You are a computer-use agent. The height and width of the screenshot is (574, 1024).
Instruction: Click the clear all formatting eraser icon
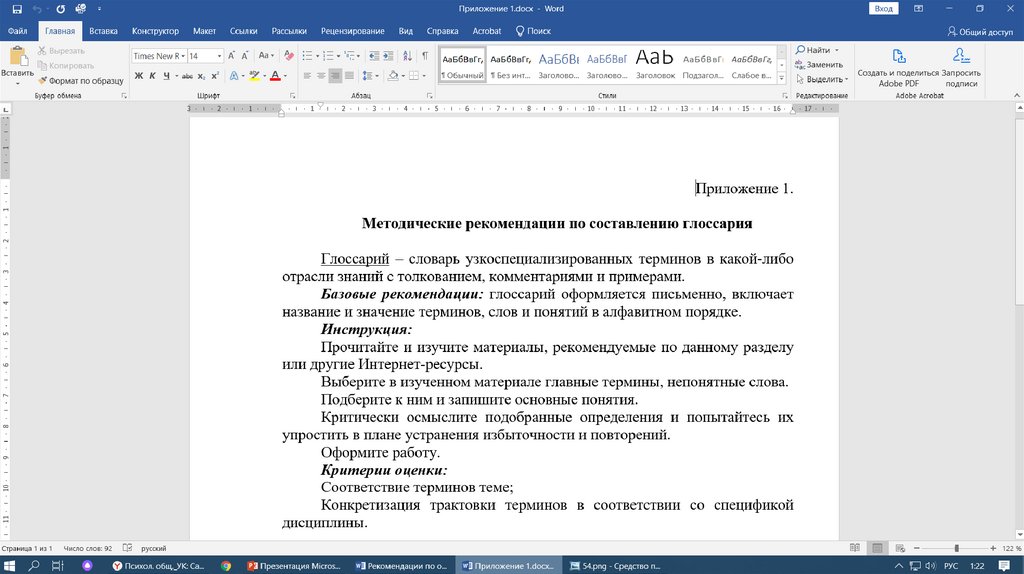289,56
